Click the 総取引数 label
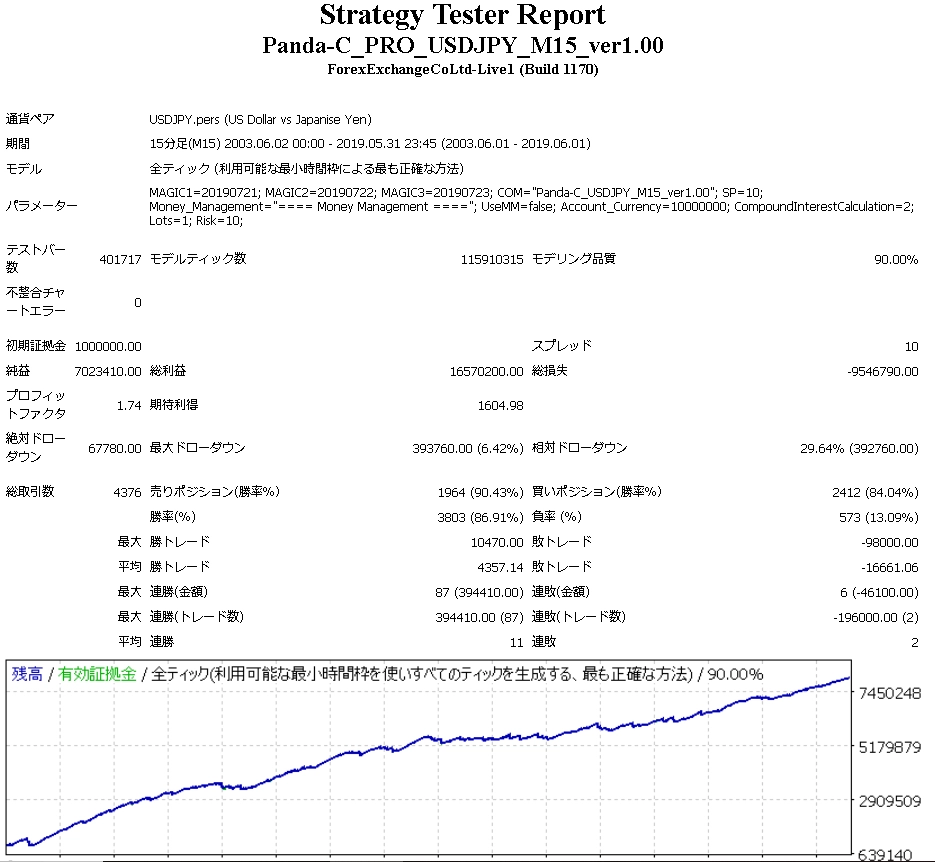935x862 pixels. point(30,491)
